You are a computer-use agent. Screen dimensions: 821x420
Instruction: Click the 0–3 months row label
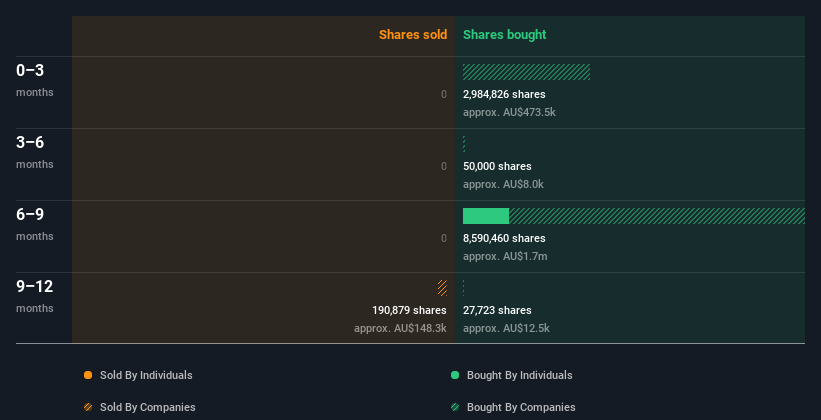click(35, 80)
